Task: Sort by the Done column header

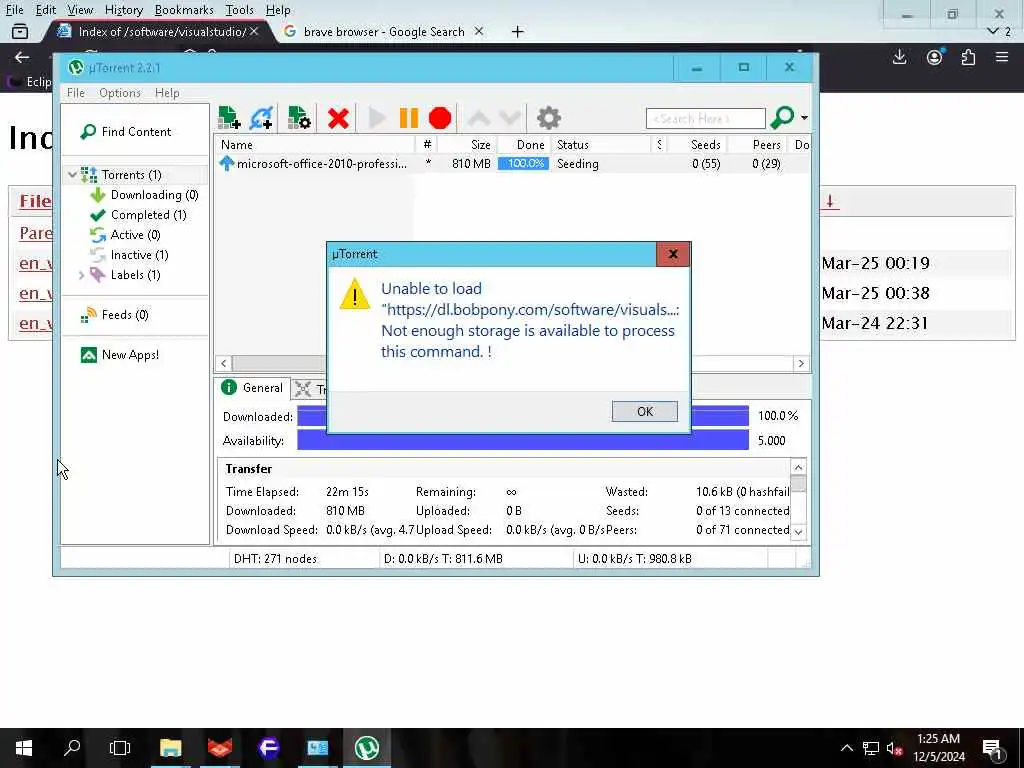Action: pos(524,145)
